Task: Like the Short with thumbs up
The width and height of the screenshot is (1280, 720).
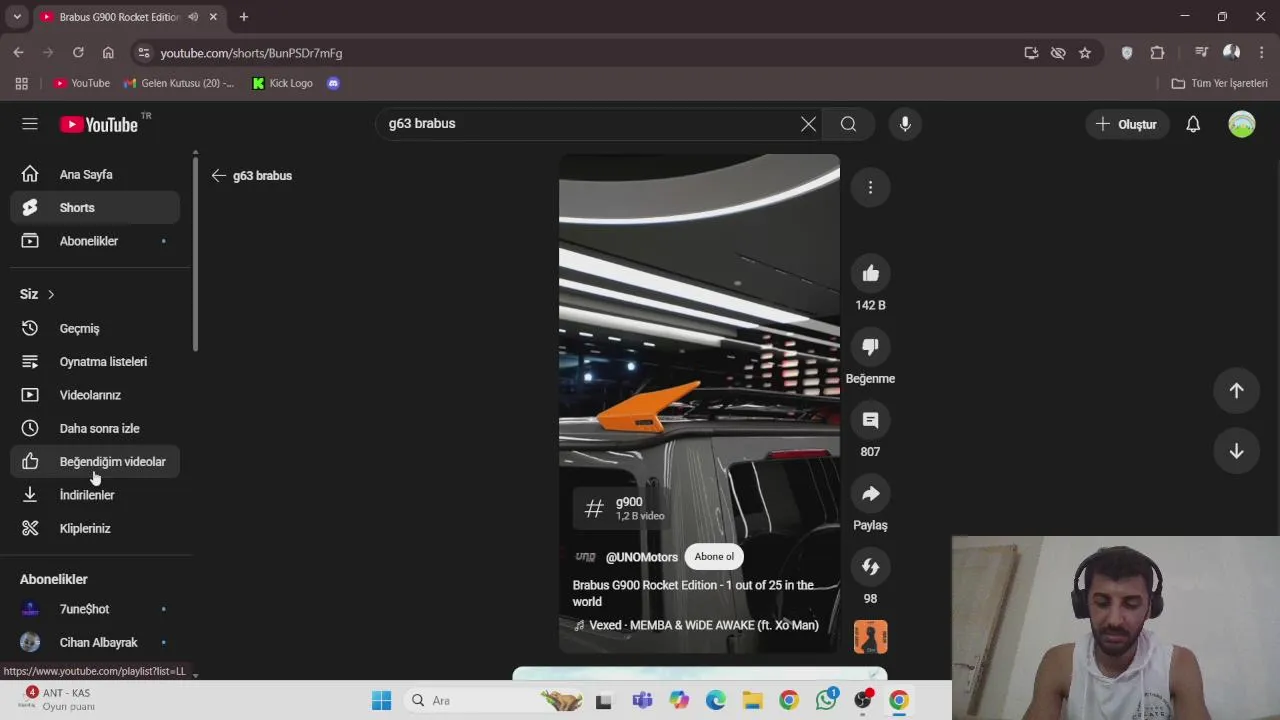Action: [x=870, y=274]
